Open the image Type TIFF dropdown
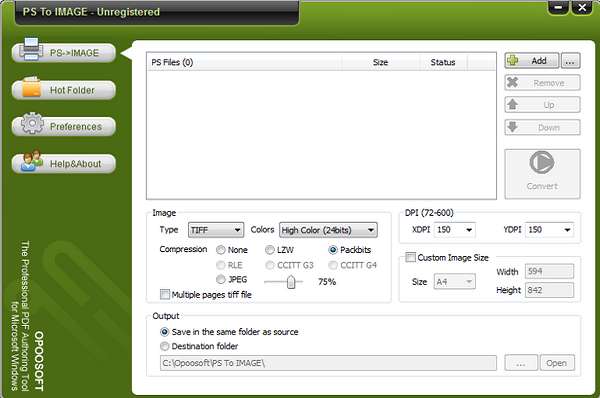This screenshot has height=398, width=600. click(216, 230)
